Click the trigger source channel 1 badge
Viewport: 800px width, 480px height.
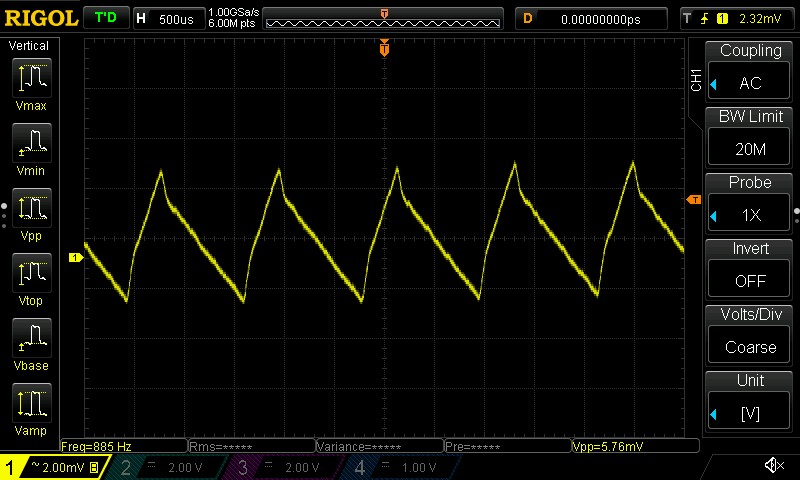(x=722, y=19)
